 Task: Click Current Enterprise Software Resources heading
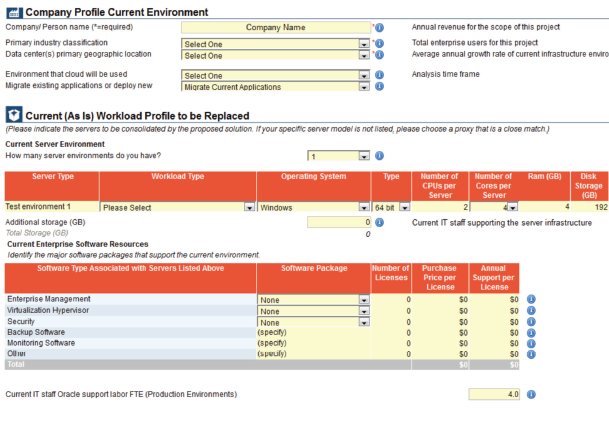[78, 244]
